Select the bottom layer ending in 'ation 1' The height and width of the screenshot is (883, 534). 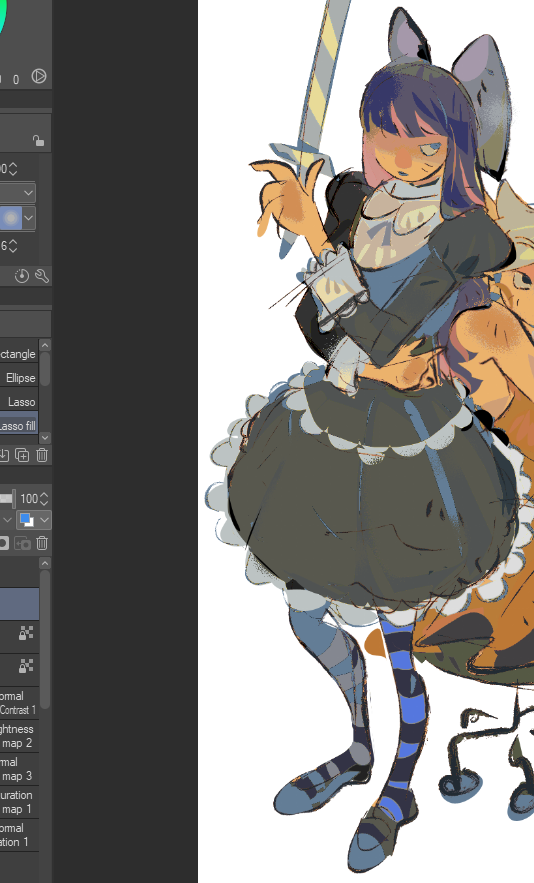(19, 835)
